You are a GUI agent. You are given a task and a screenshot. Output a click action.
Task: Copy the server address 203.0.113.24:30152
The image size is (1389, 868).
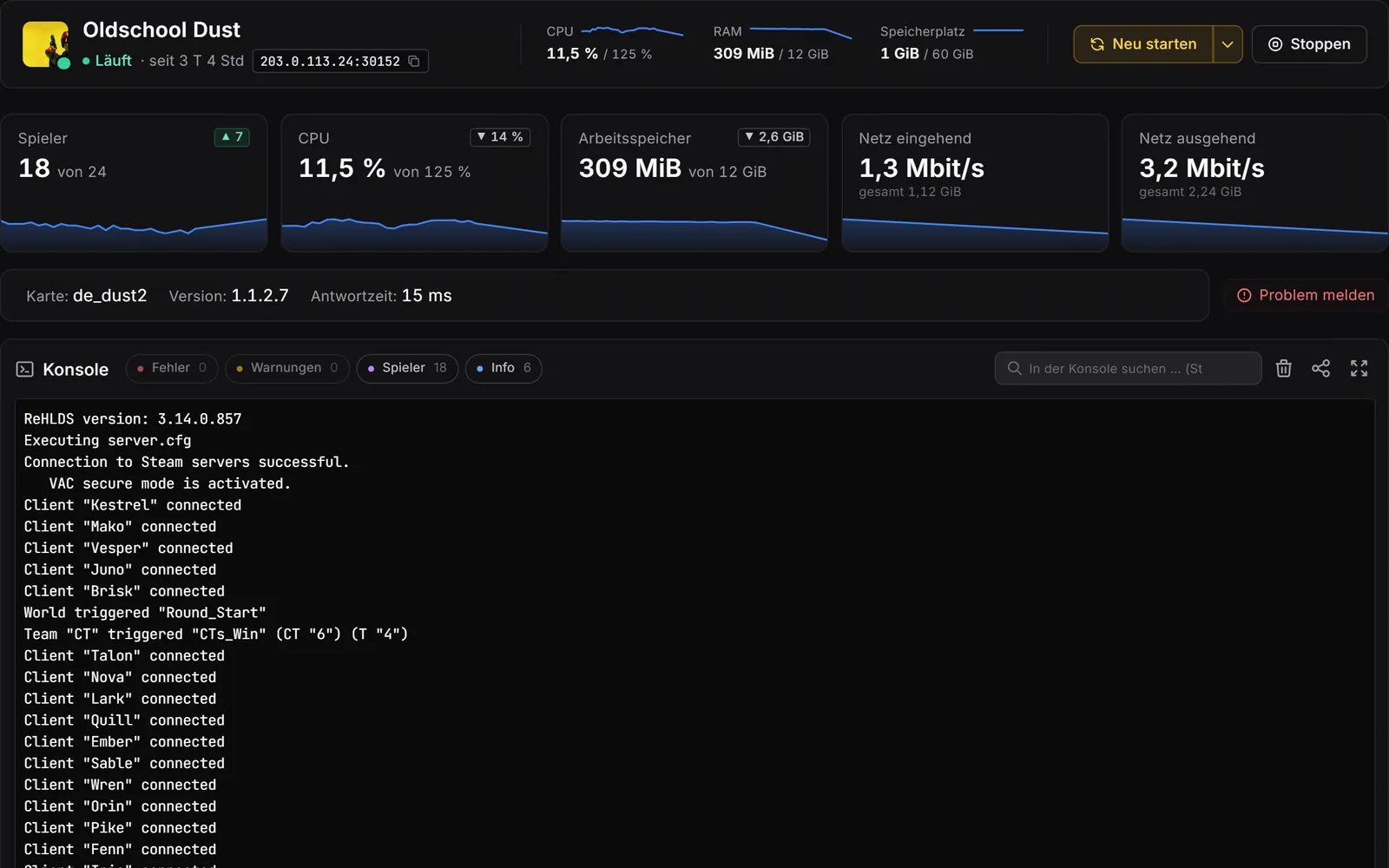pyautogui.click(x=414, y=61)
